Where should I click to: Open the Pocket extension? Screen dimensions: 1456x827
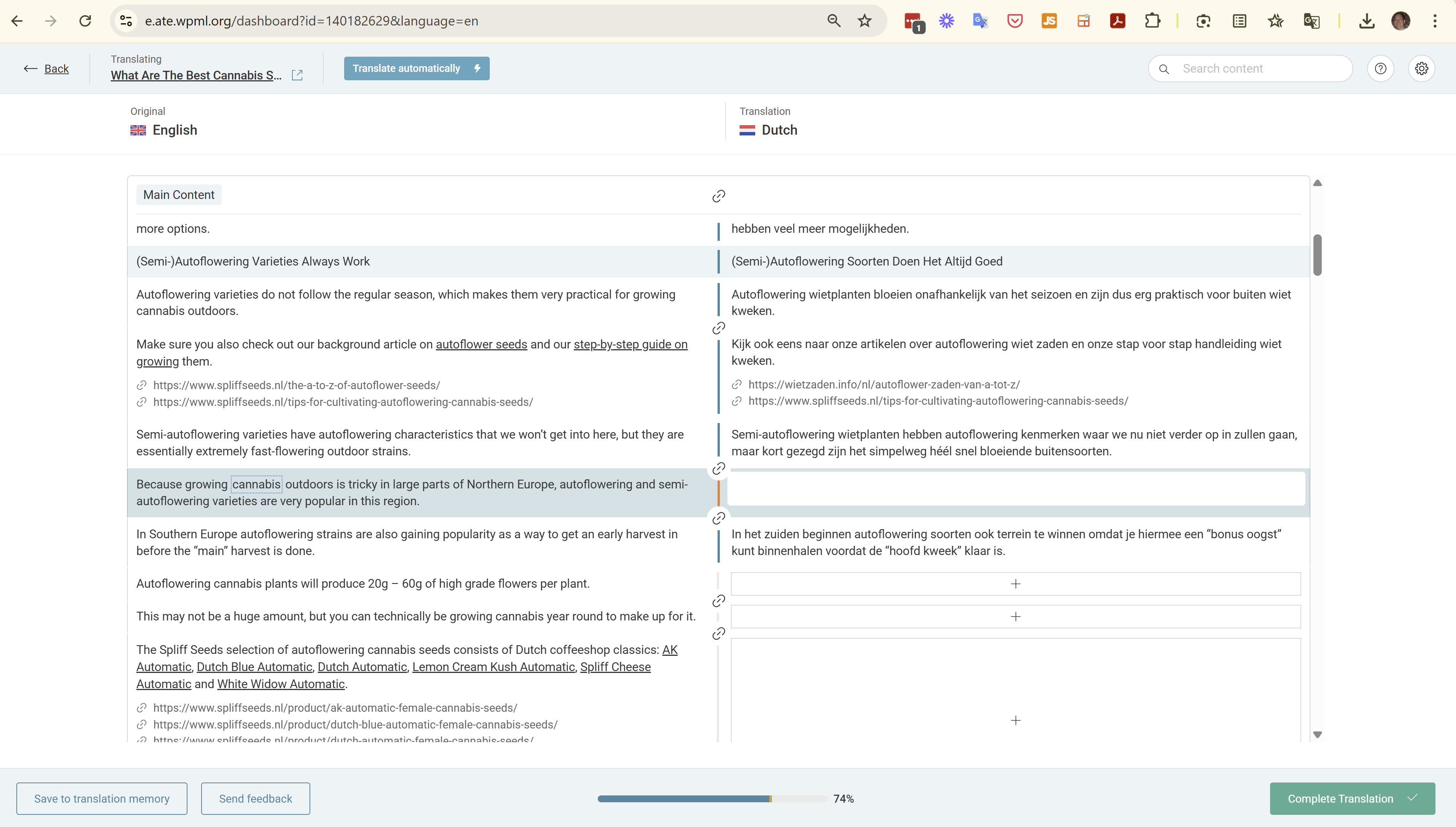pos(1015,21)
